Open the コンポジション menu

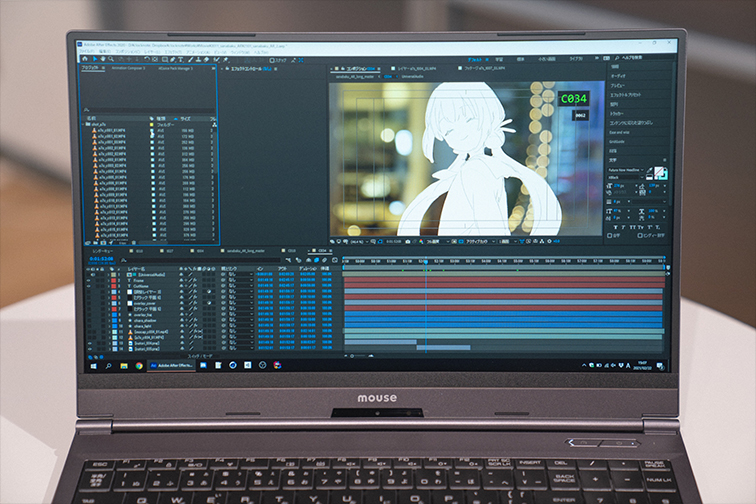[x=128, y=52]
